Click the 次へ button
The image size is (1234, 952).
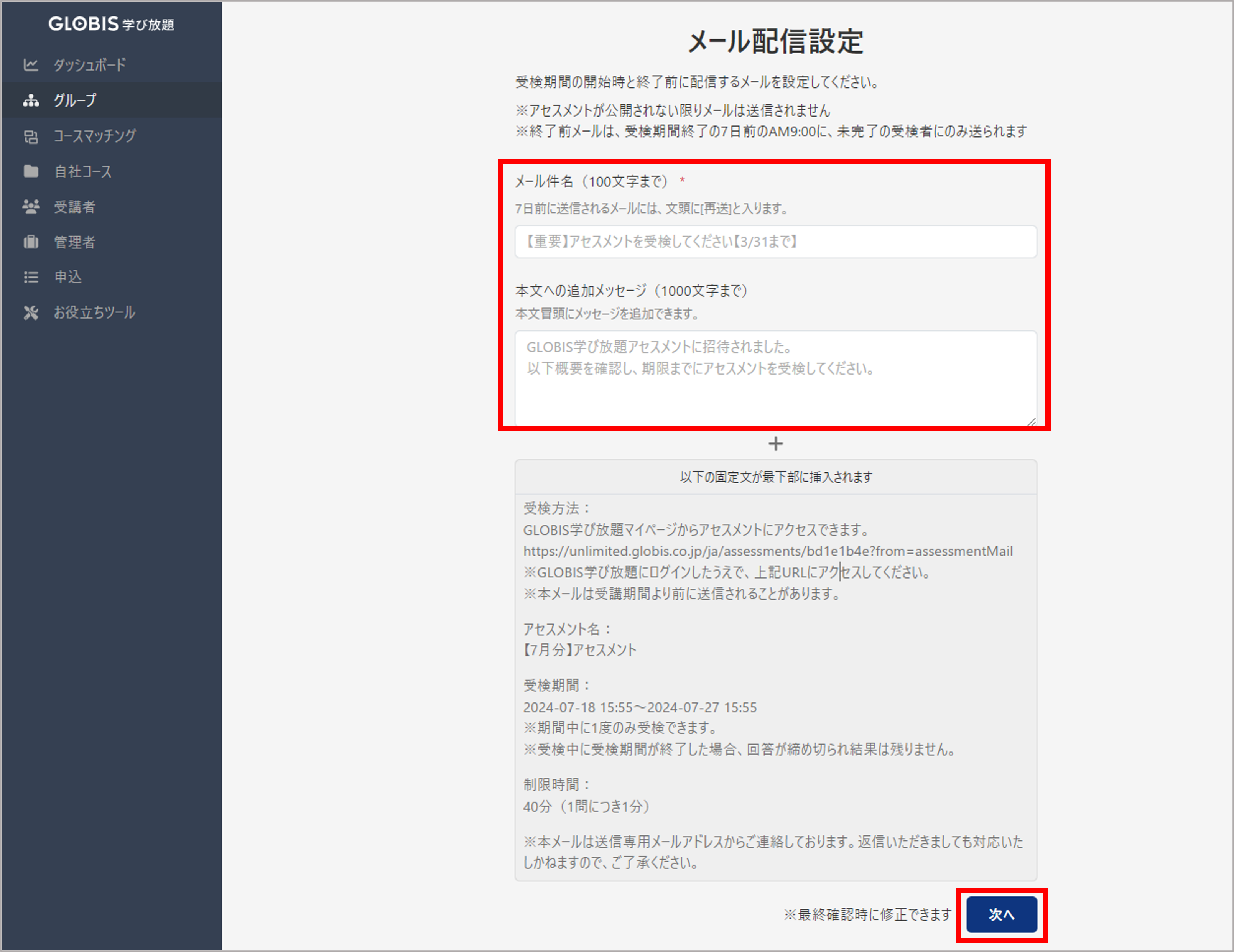1001,914
